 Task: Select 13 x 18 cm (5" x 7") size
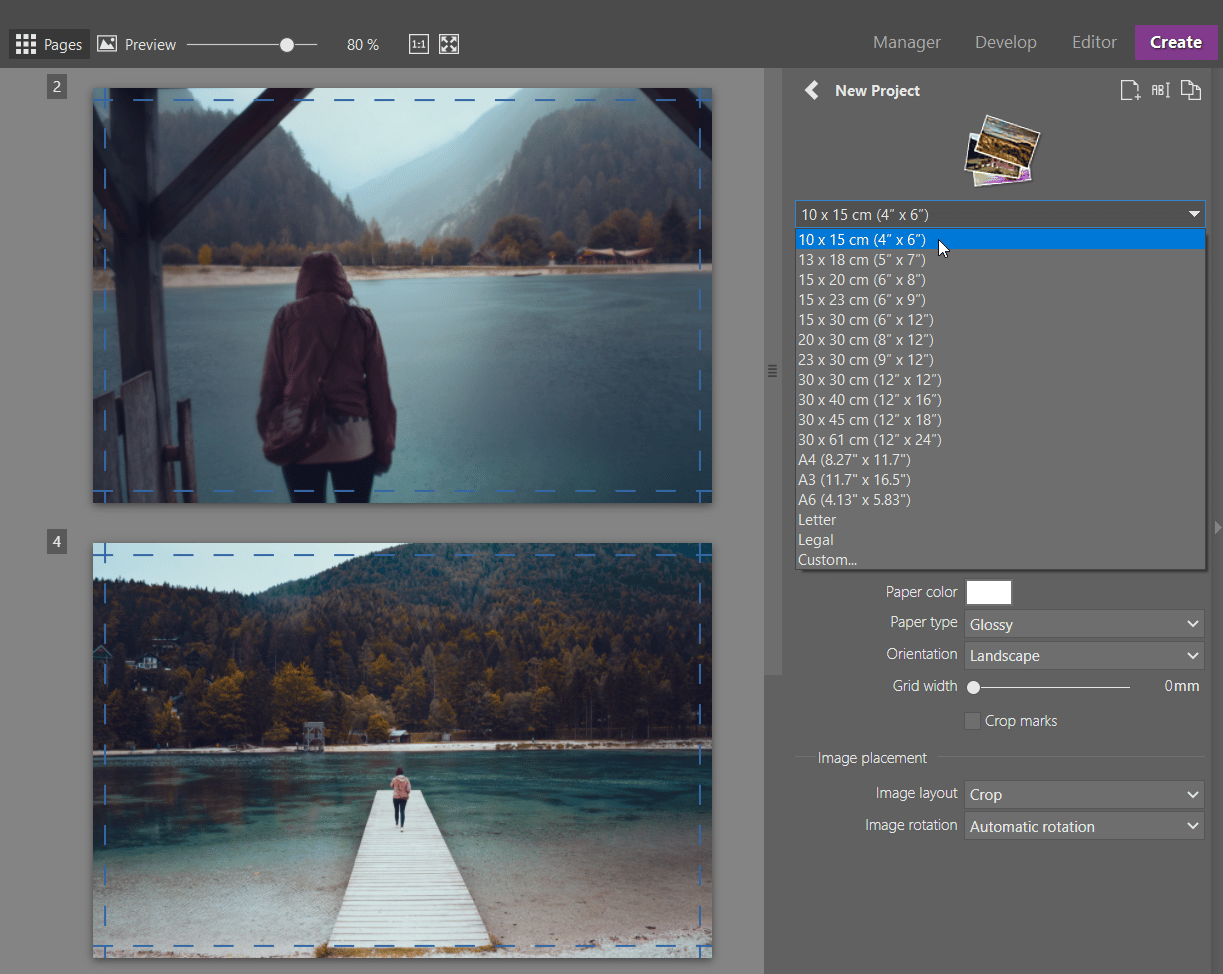[1000, 260]
